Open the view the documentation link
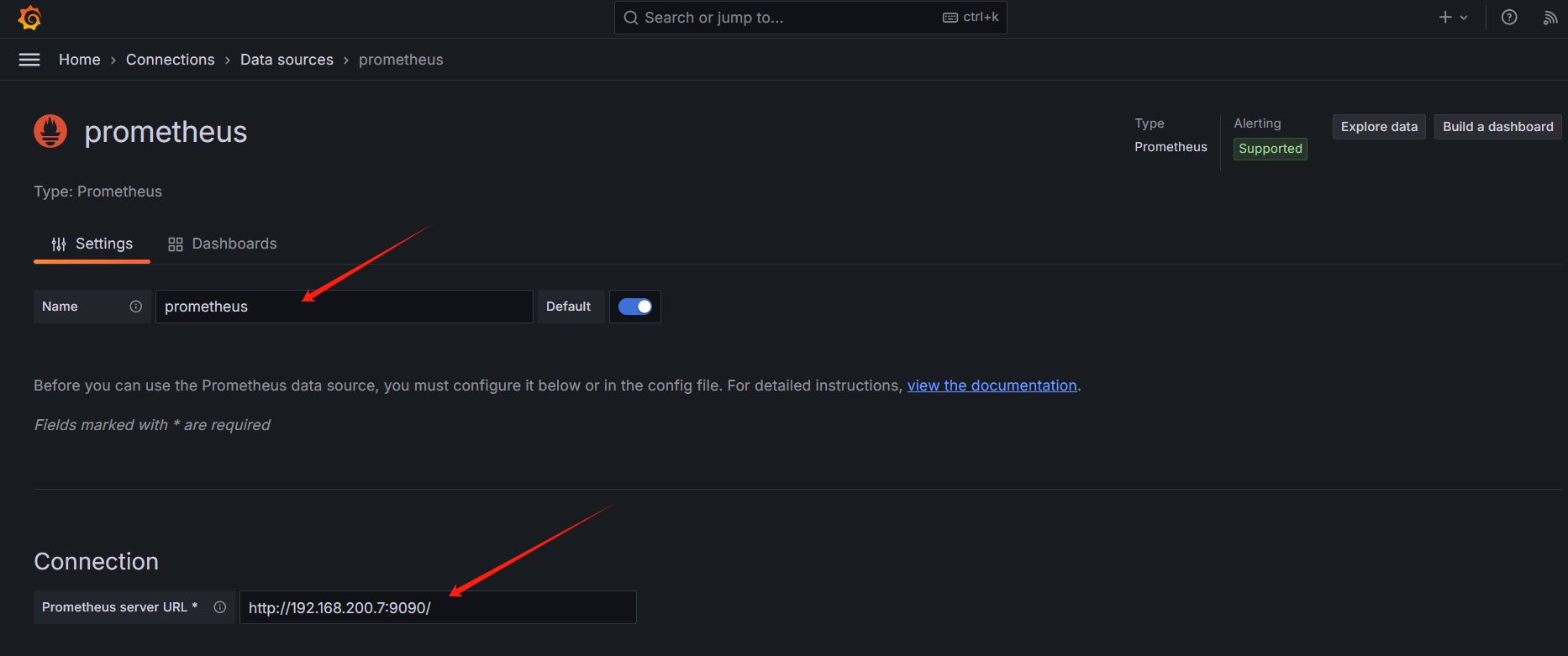 [992, 386]
